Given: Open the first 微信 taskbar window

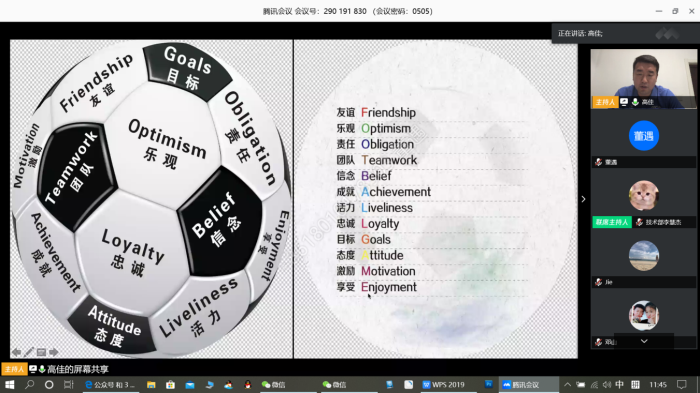Looking at the screenshot, I should click(x=273, y=385).
